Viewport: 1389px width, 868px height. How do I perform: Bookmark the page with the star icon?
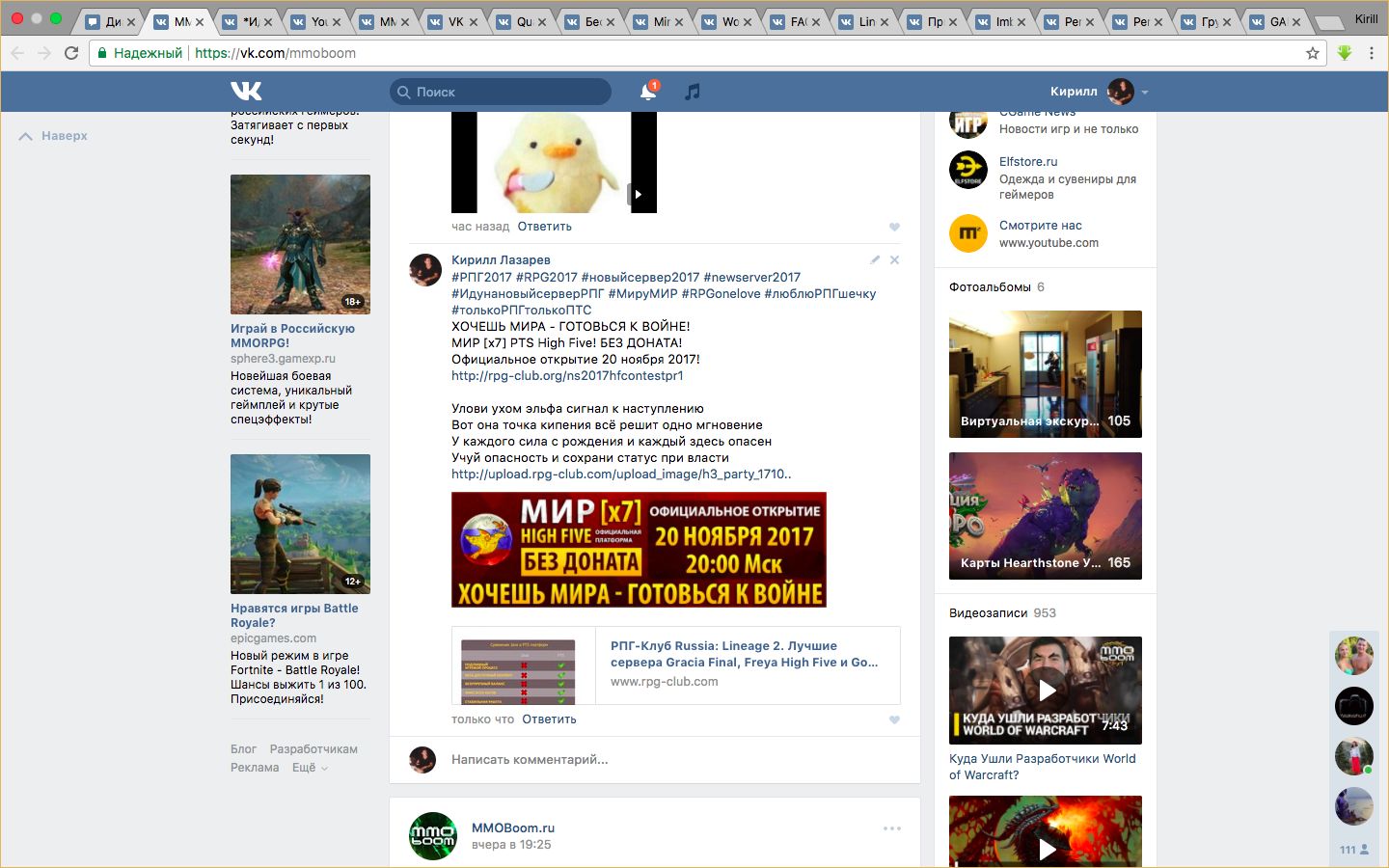point(1313,53)
